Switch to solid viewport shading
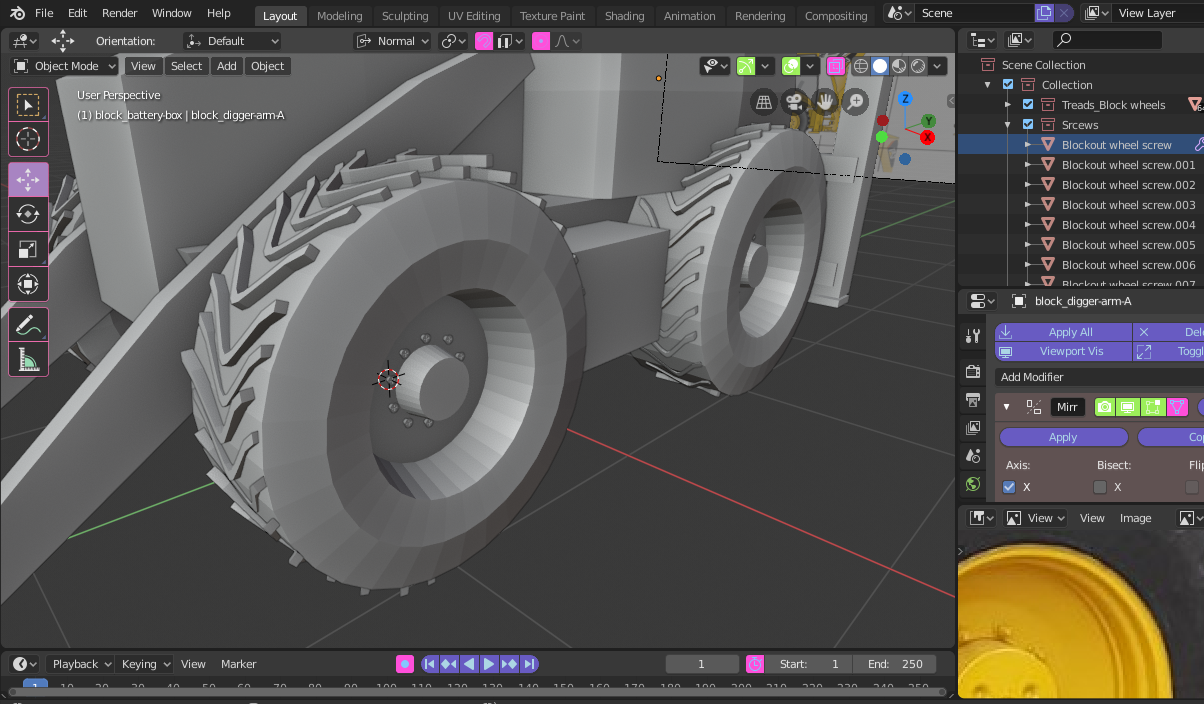The image size is (1204, 704). point(880,66)
